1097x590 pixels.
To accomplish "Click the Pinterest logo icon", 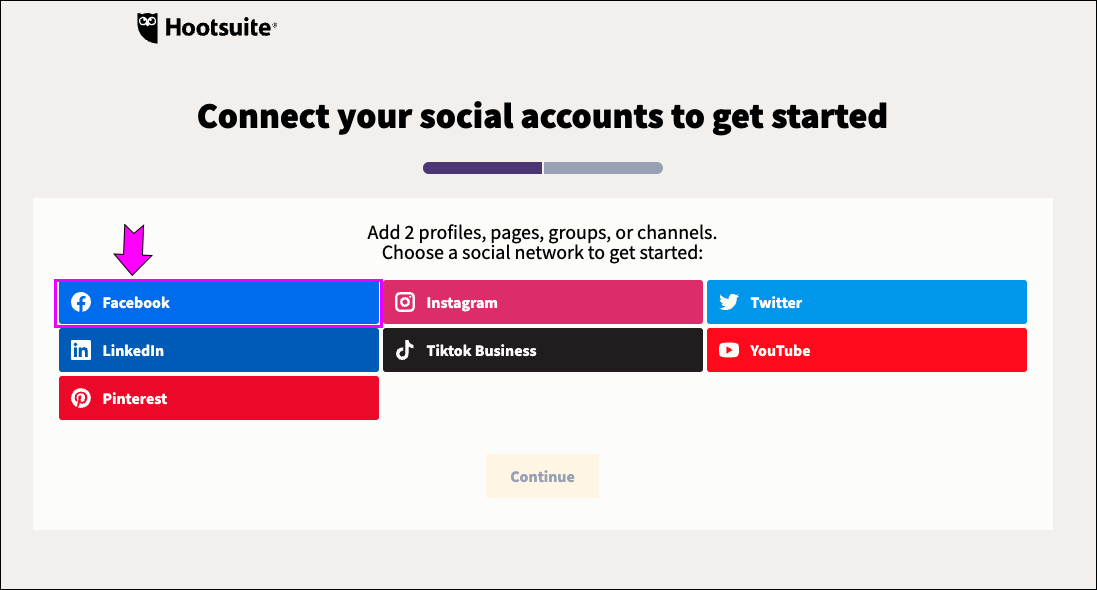I will (x=81, y=399).
